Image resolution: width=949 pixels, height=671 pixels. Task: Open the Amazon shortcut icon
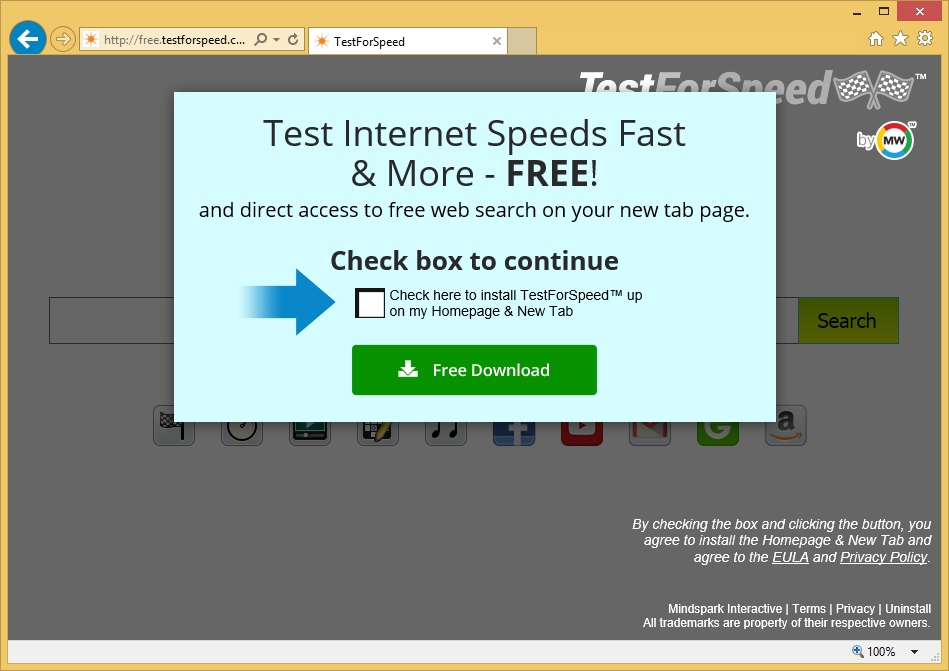click(x=786, y=425)
